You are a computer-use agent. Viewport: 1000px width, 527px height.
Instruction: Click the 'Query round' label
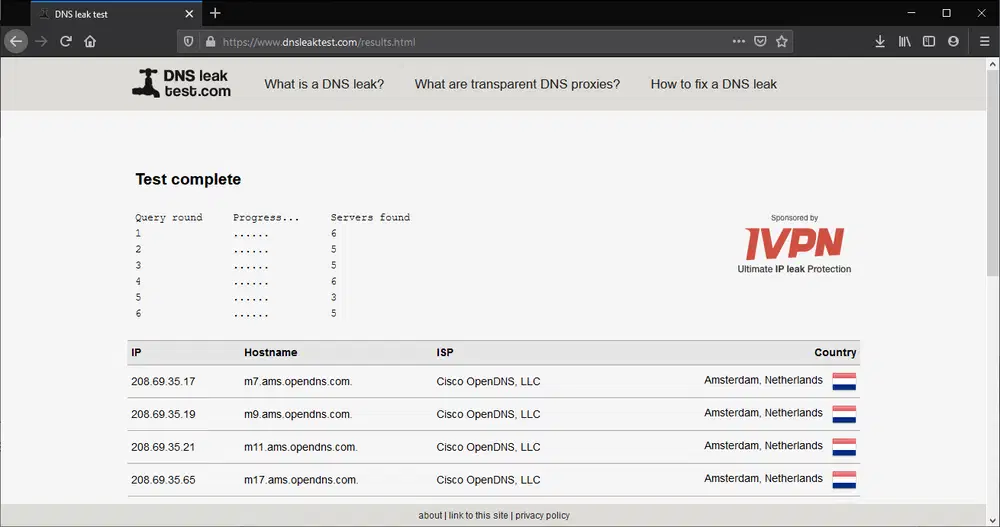(x=168, y=218)
